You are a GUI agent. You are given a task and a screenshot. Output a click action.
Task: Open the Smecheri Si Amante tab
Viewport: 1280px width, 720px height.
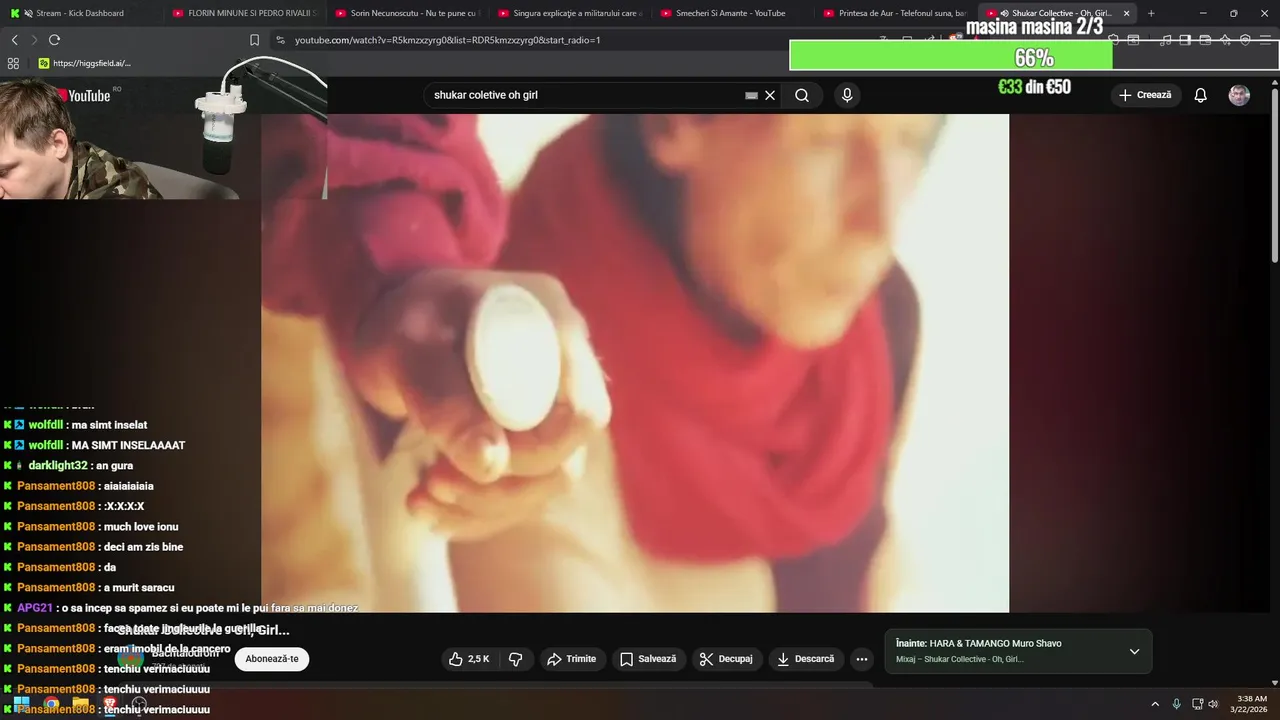(x=731, y=13)
